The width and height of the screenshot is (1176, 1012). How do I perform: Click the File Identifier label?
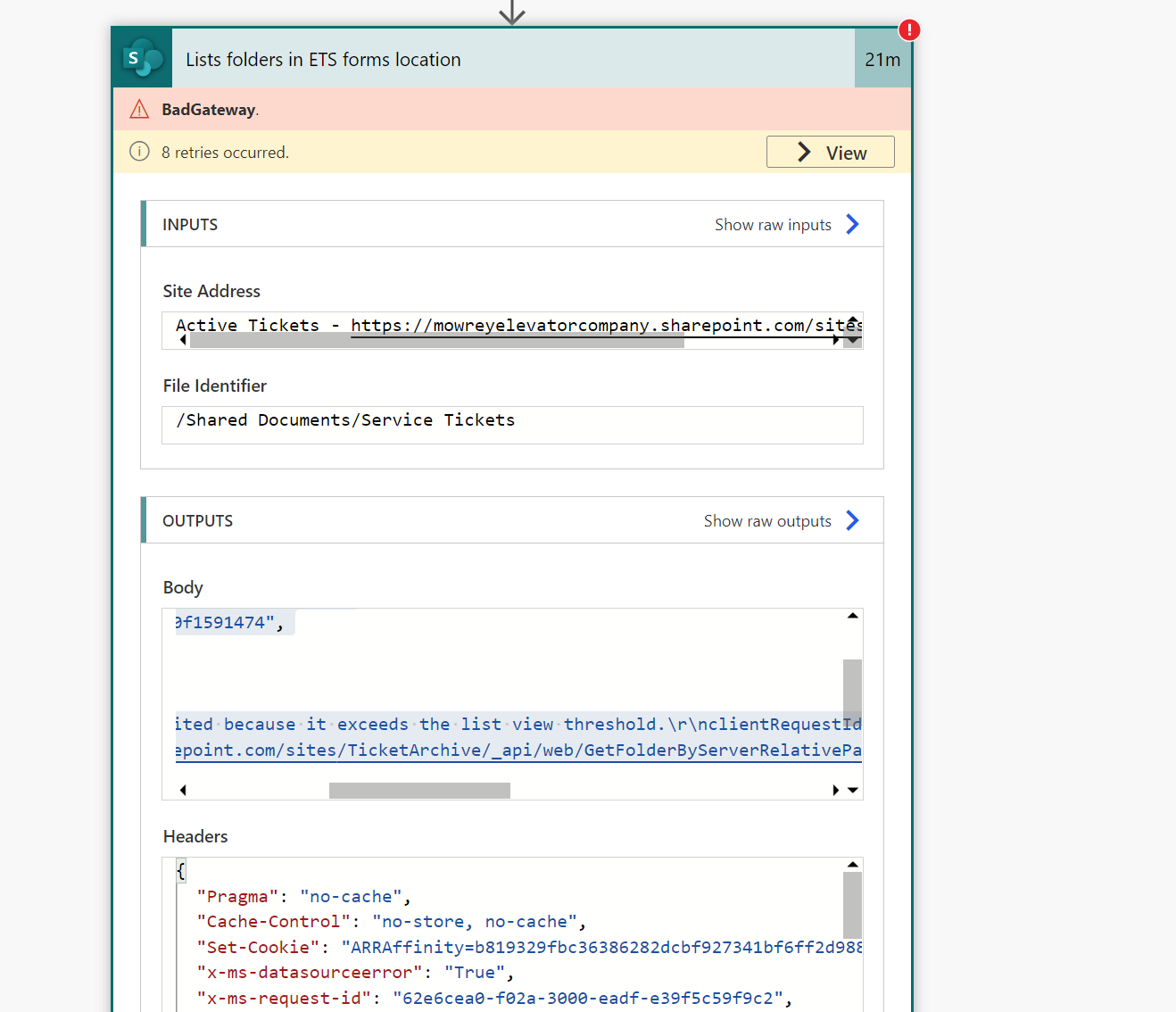(215, 386)
